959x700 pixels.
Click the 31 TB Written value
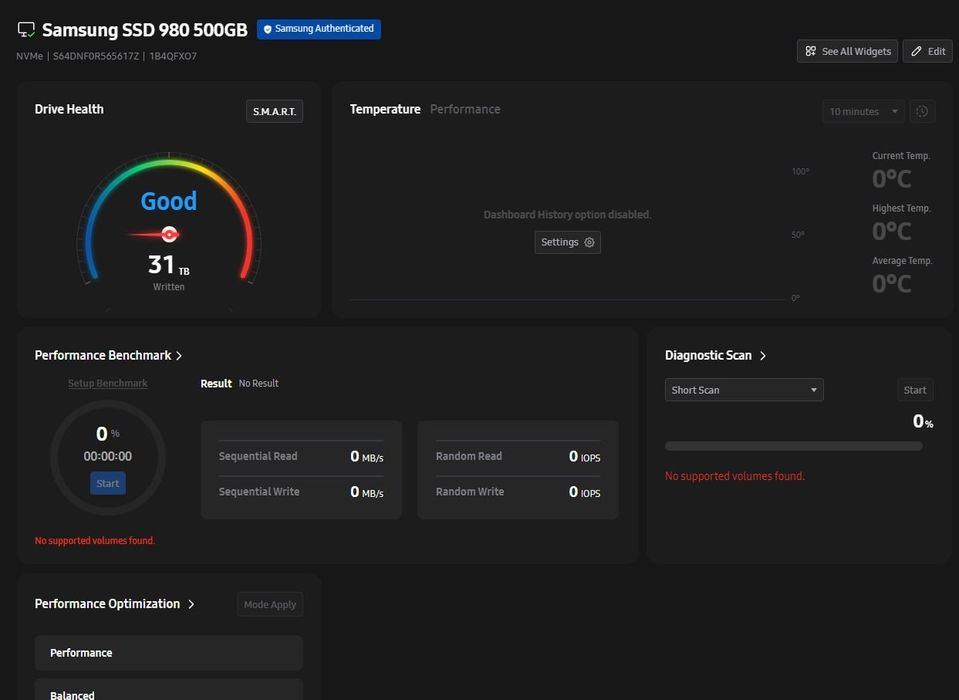point(169,265)
